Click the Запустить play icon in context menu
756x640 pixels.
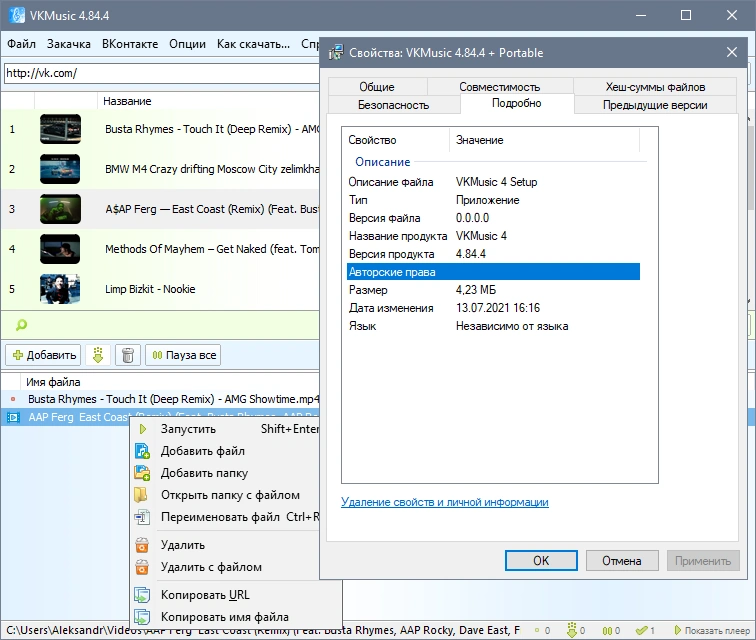pyautogui.click(x=143, y=429)
